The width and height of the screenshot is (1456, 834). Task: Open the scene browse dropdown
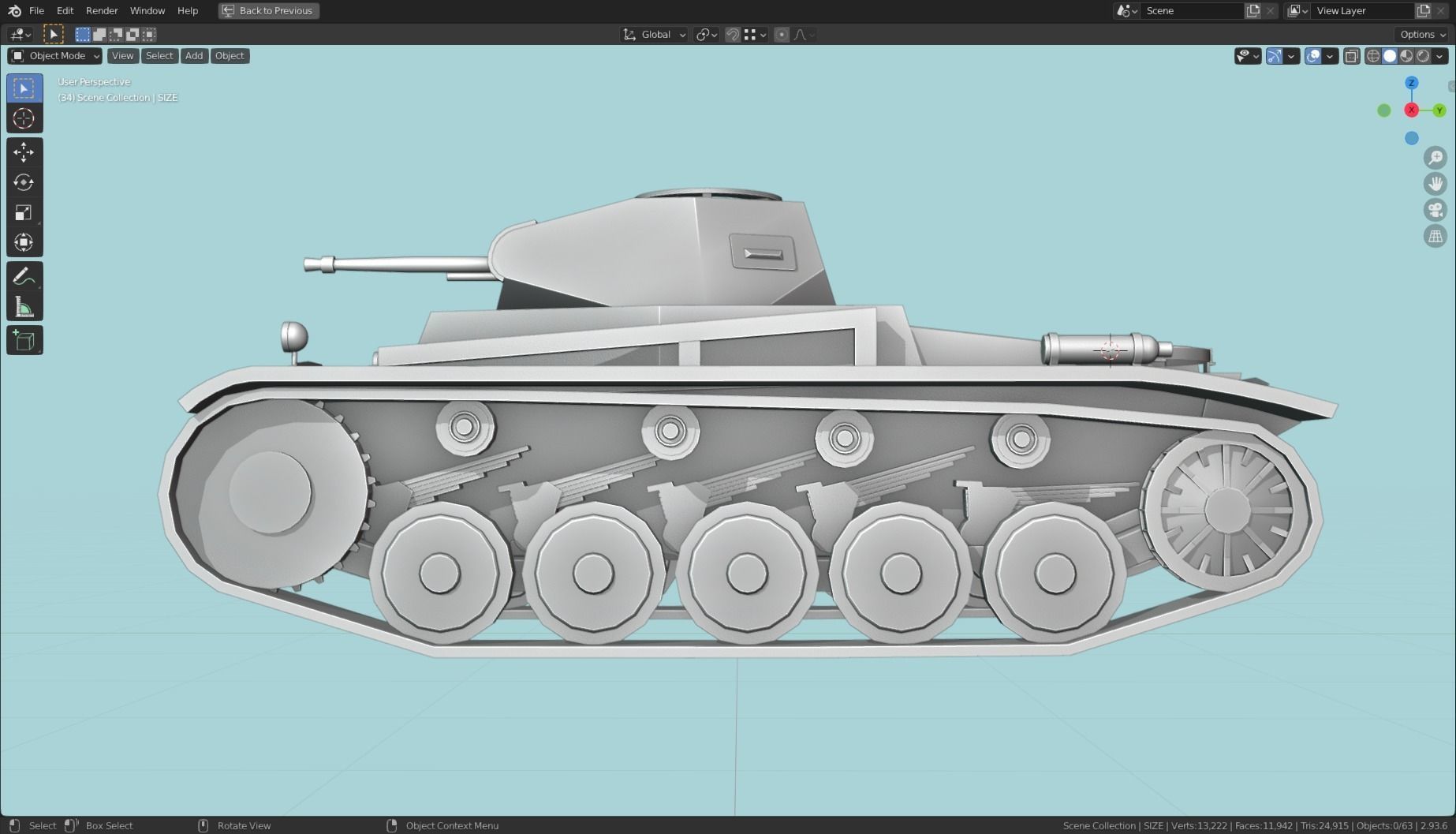[1126, 10]
